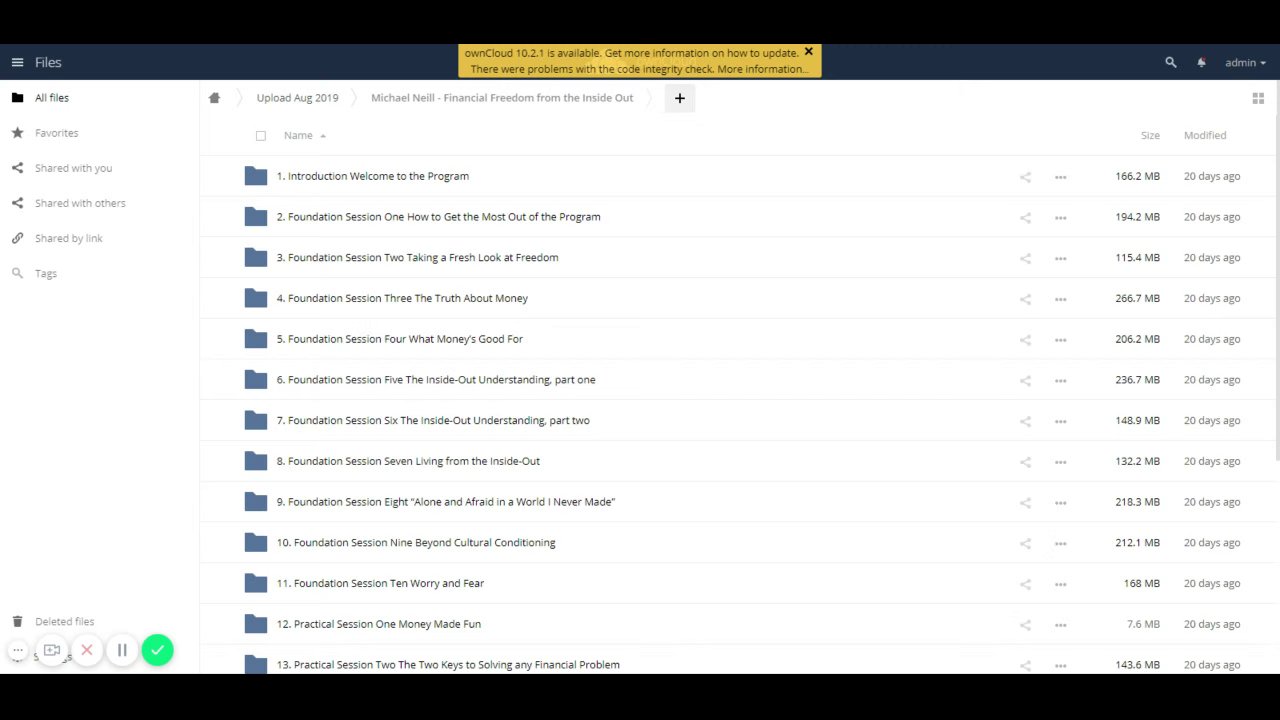Share the 6. Foundation Session Five folder
The image size is (1280, 720).
(x=1025, y=381)
